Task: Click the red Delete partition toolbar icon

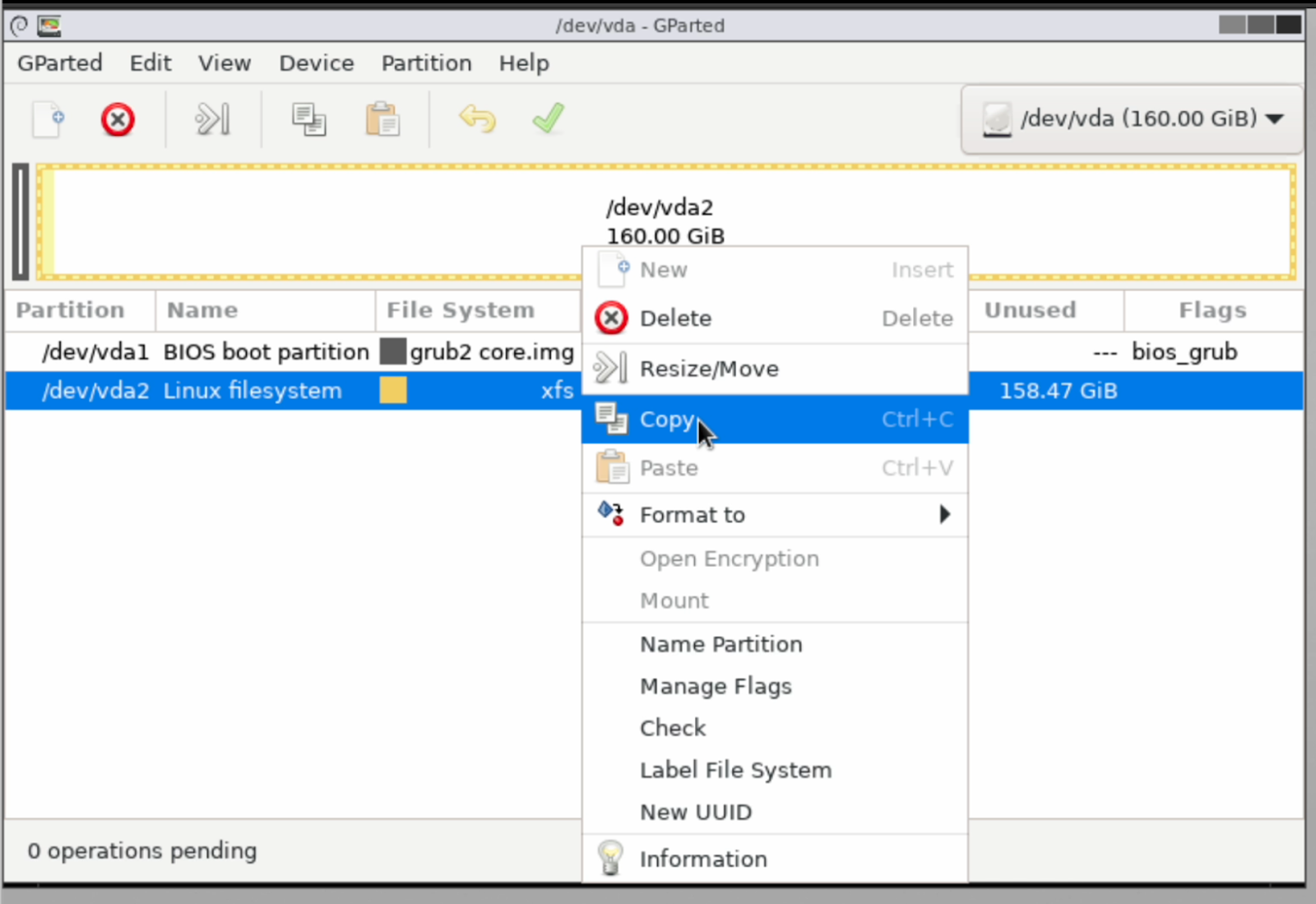Action: tap(118, 120)
